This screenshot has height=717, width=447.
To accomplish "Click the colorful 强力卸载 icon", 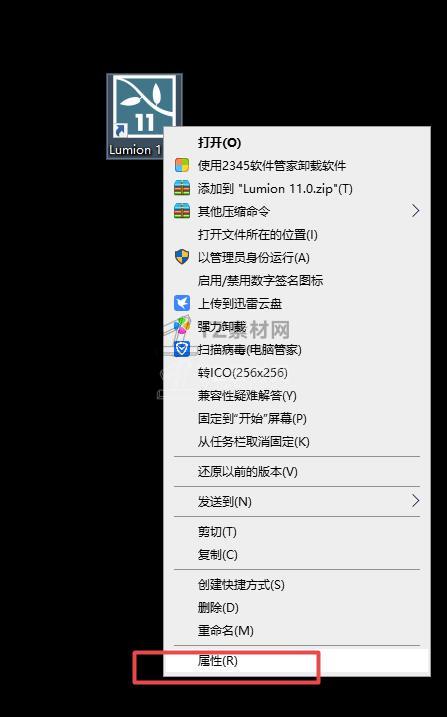I will (x=182, y=326).
